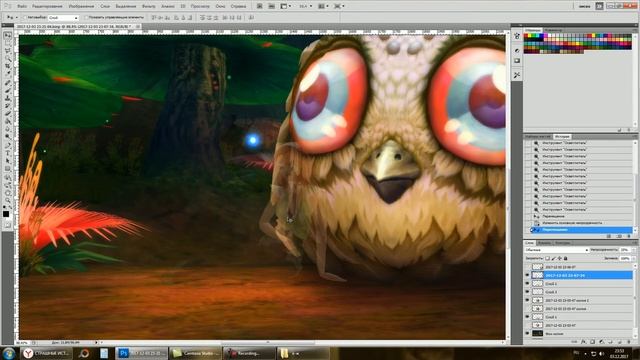Click the default colors mini icon
640x360 pixels.
pyautogui.click(x=4, y=207)
